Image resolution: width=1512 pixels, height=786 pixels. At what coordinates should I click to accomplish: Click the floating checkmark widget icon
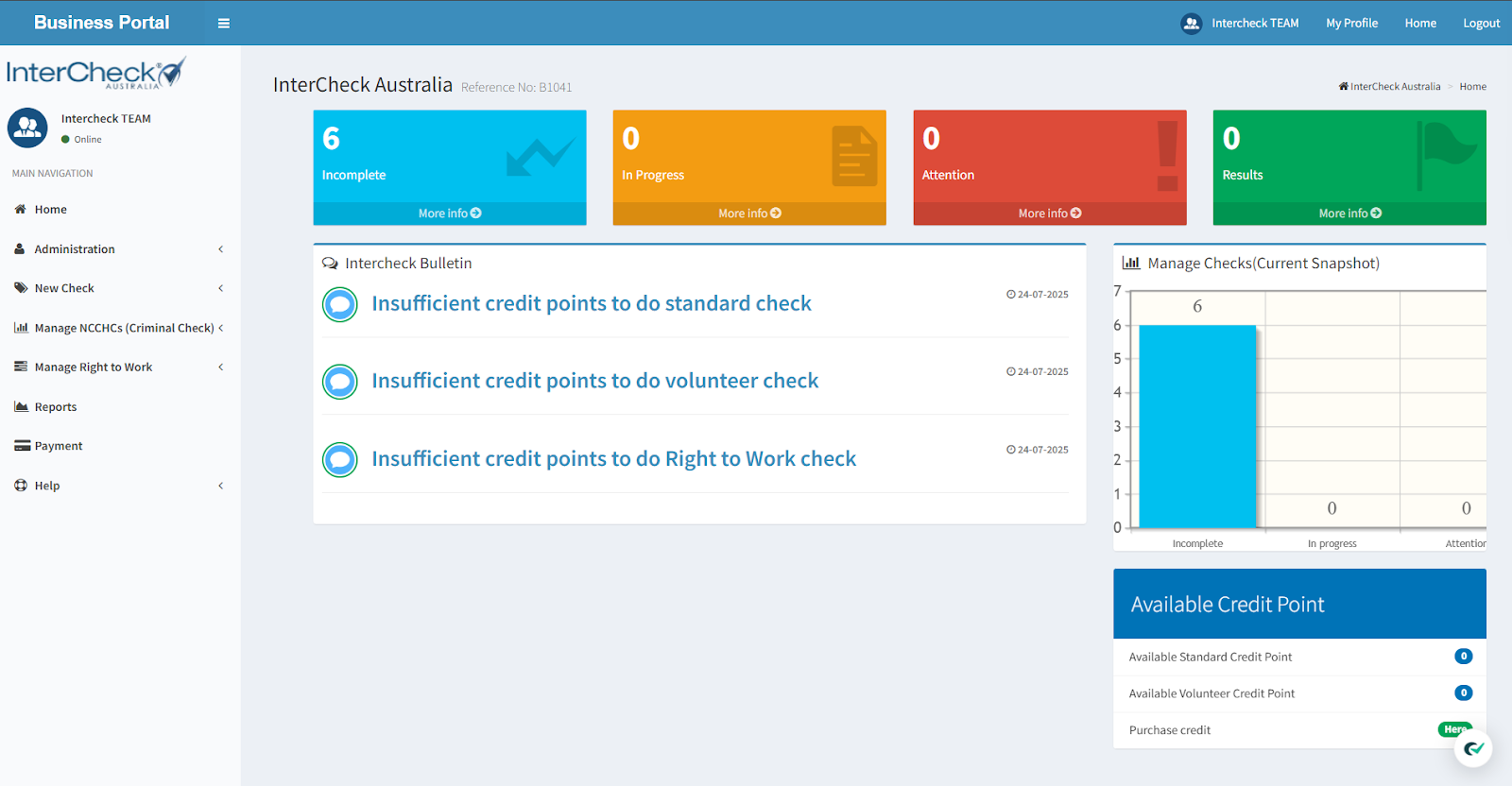pos(1473,749)
